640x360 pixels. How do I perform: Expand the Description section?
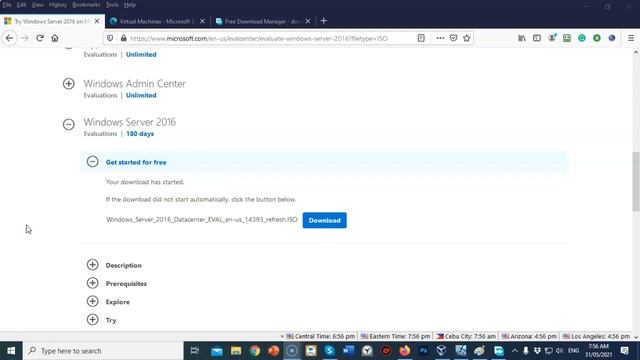pyautogui.click(x=93, y=264)
